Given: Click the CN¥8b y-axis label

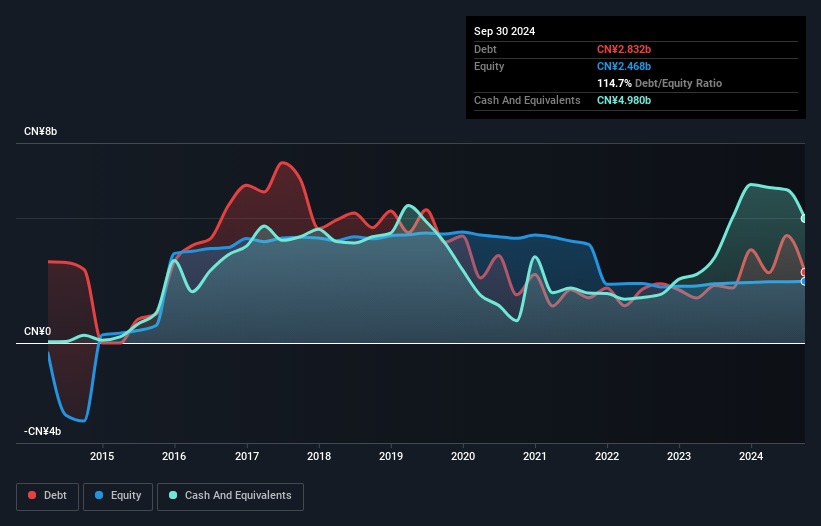Looking at the screenshot, I should (x=40, y=131).
